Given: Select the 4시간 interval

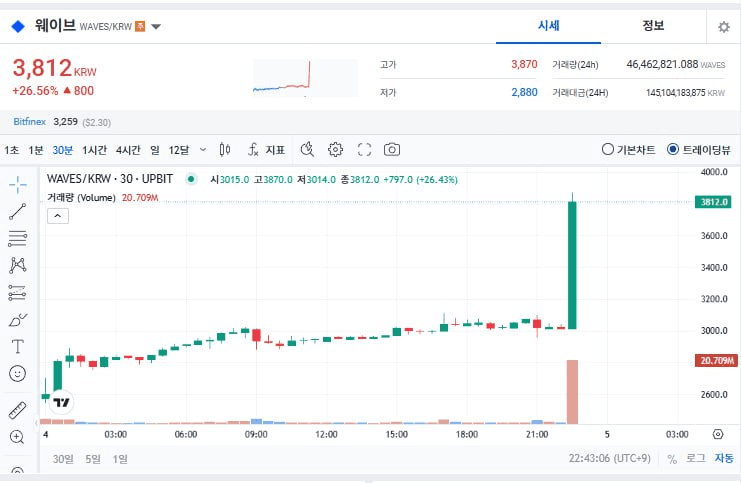Looking at the screenshot, I should point(128,150).
